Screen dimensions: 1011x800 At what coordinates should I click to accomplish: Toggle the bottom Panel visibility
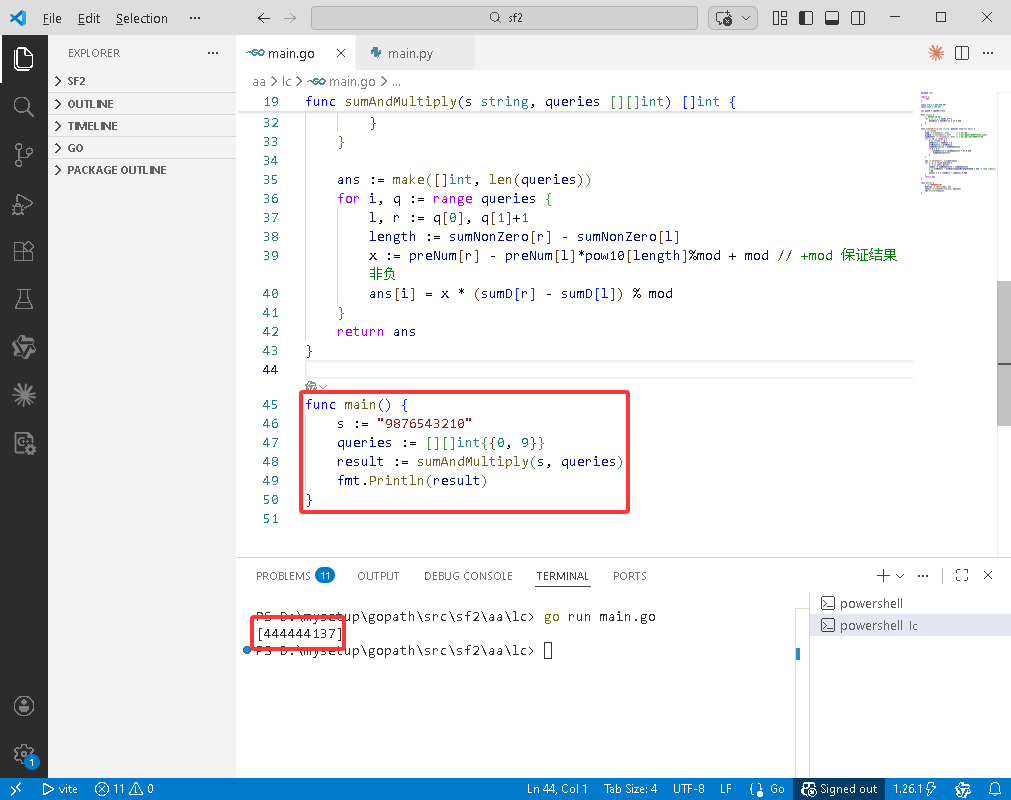832,18
